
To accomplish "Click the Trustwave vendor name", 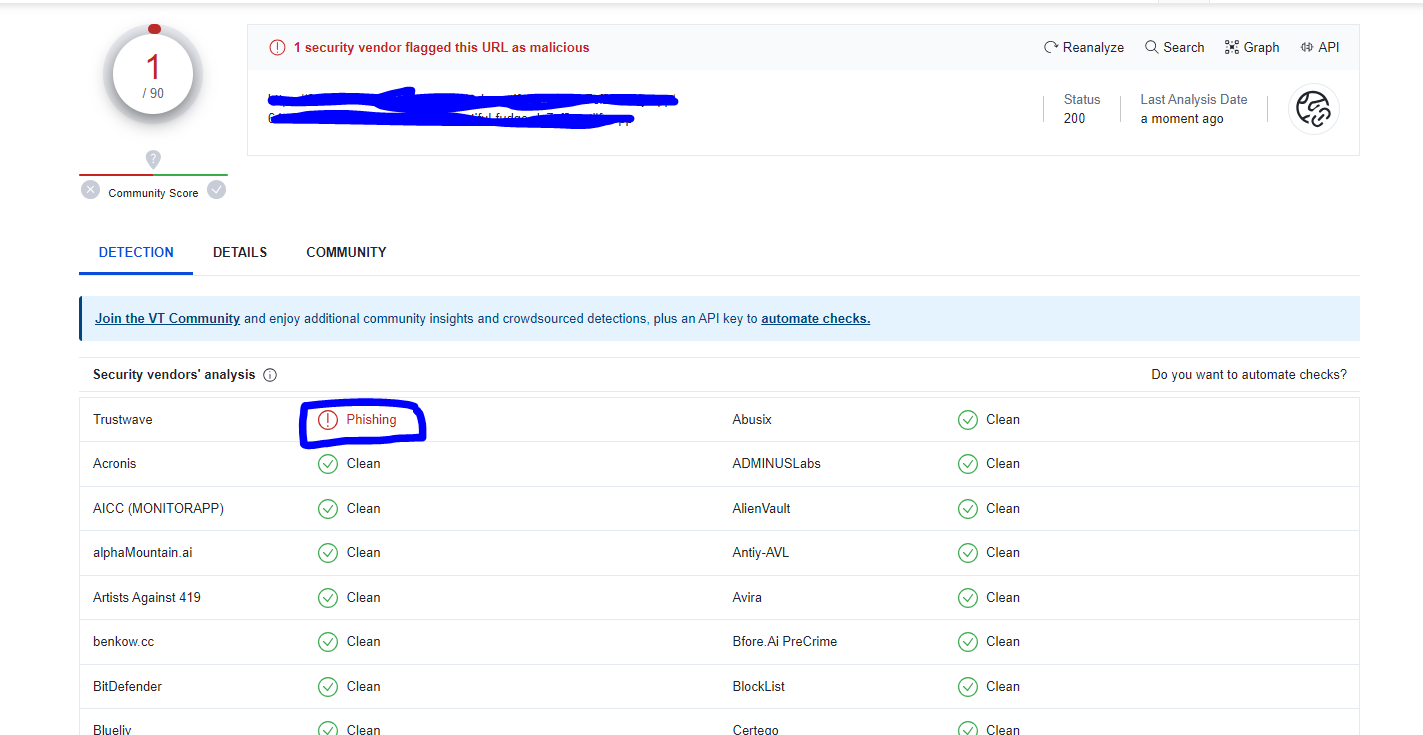I will click(123, 420).
